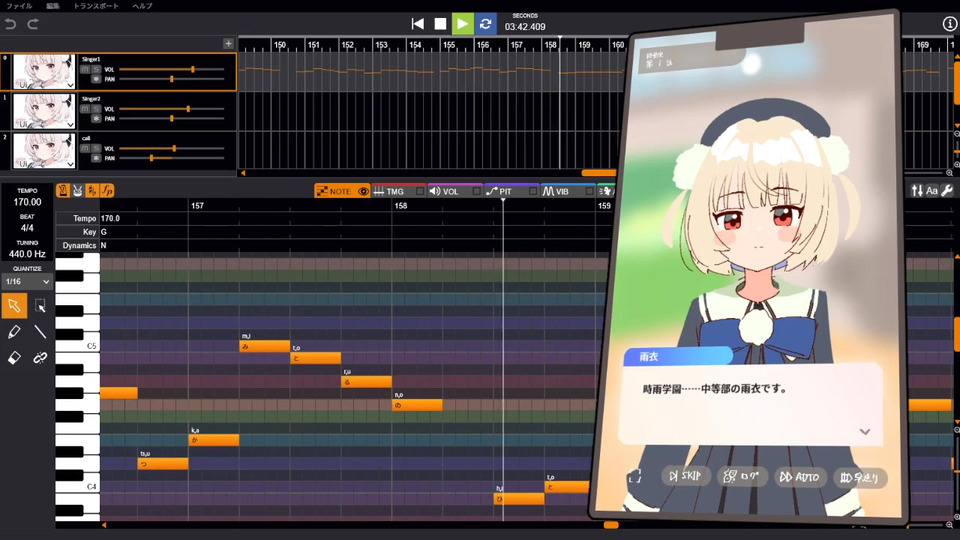Screen dimensions: 960x540
Task: Click the call track asterisk button
Action: click(96, 158)
